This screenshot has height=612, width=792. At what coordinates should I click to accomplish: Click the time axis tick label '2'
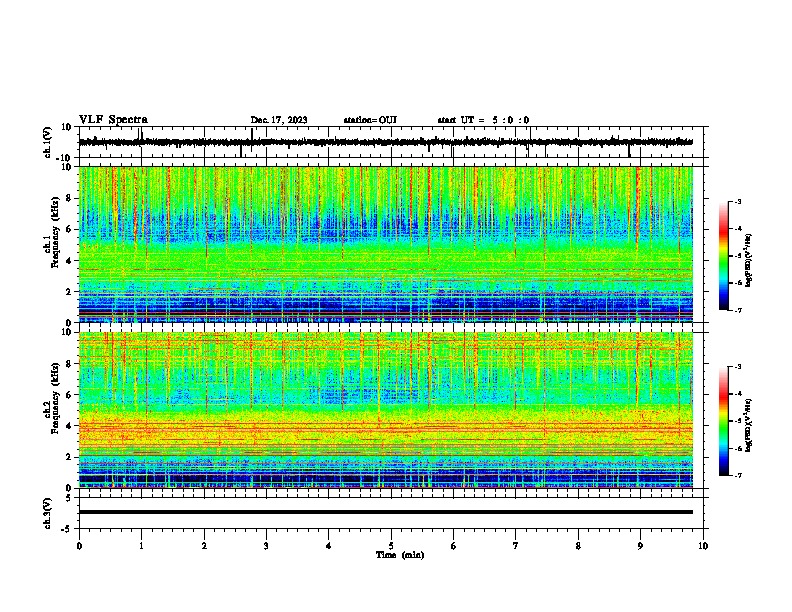204,546
